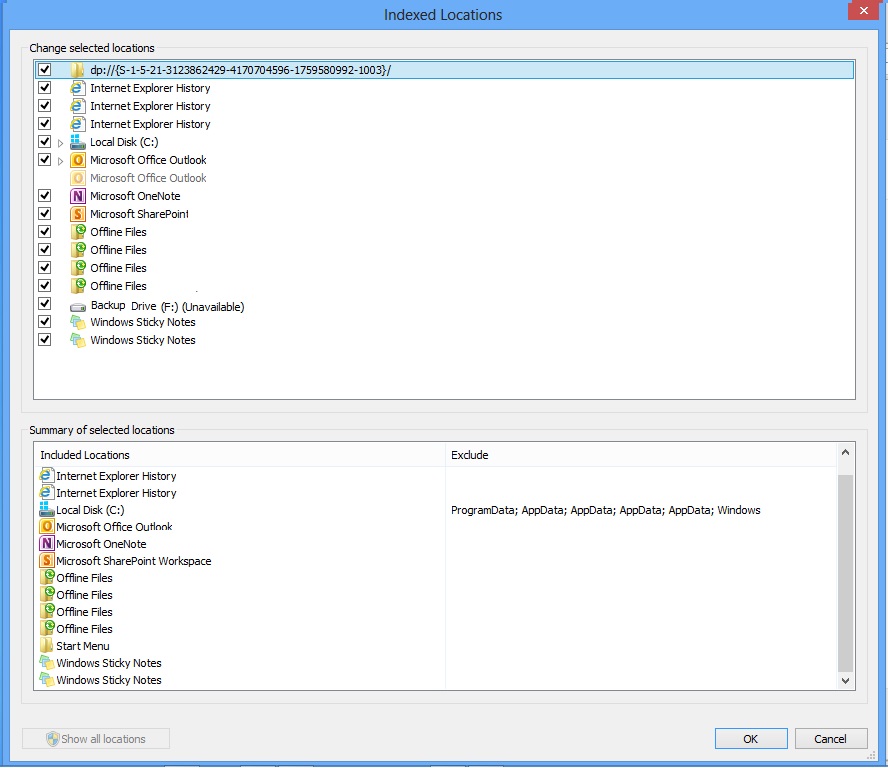Select the Microsoft SharePoint tree label
This screenshot has height=768, width=888.
tap(139, 214)
